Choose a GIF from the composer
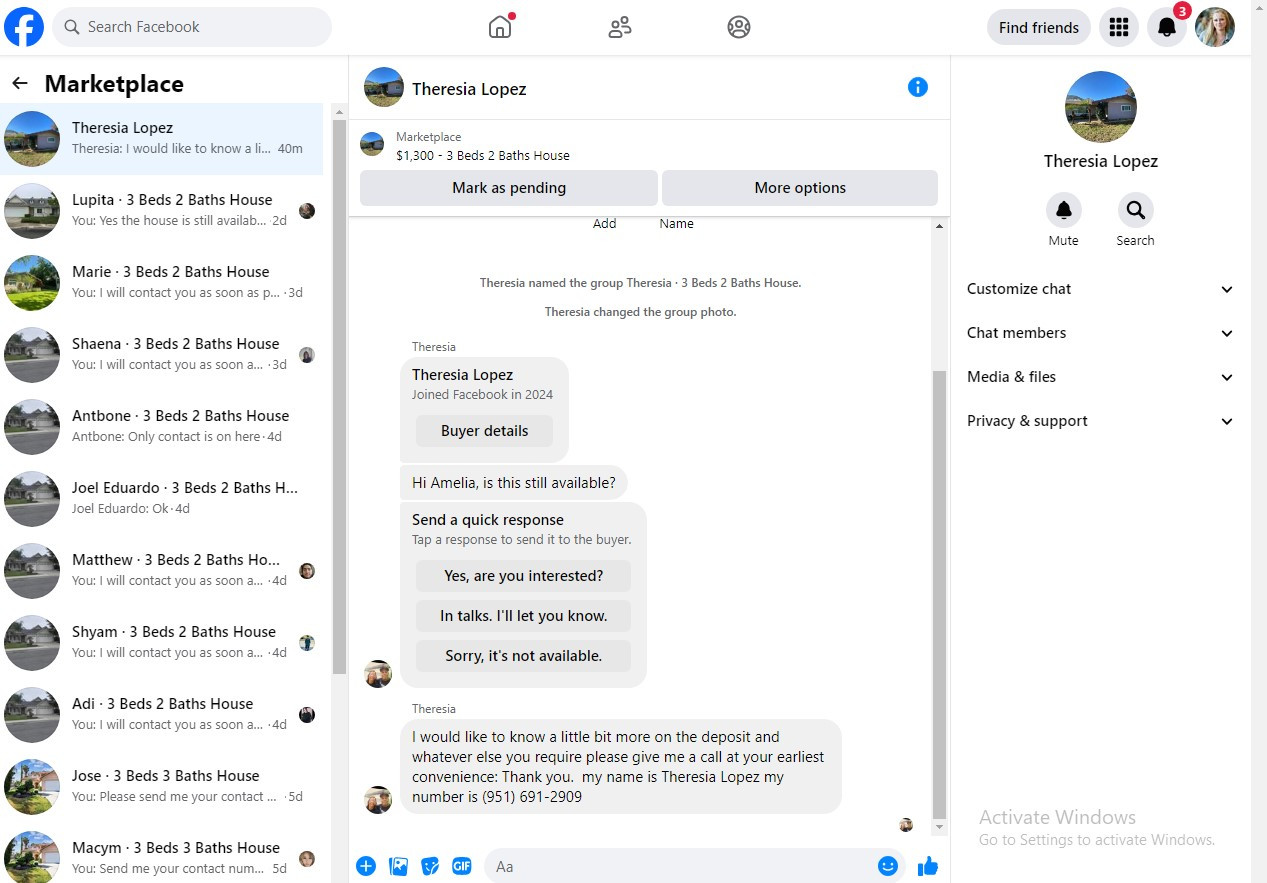Screen dimensions: 1267x883 tap(461, 866)
